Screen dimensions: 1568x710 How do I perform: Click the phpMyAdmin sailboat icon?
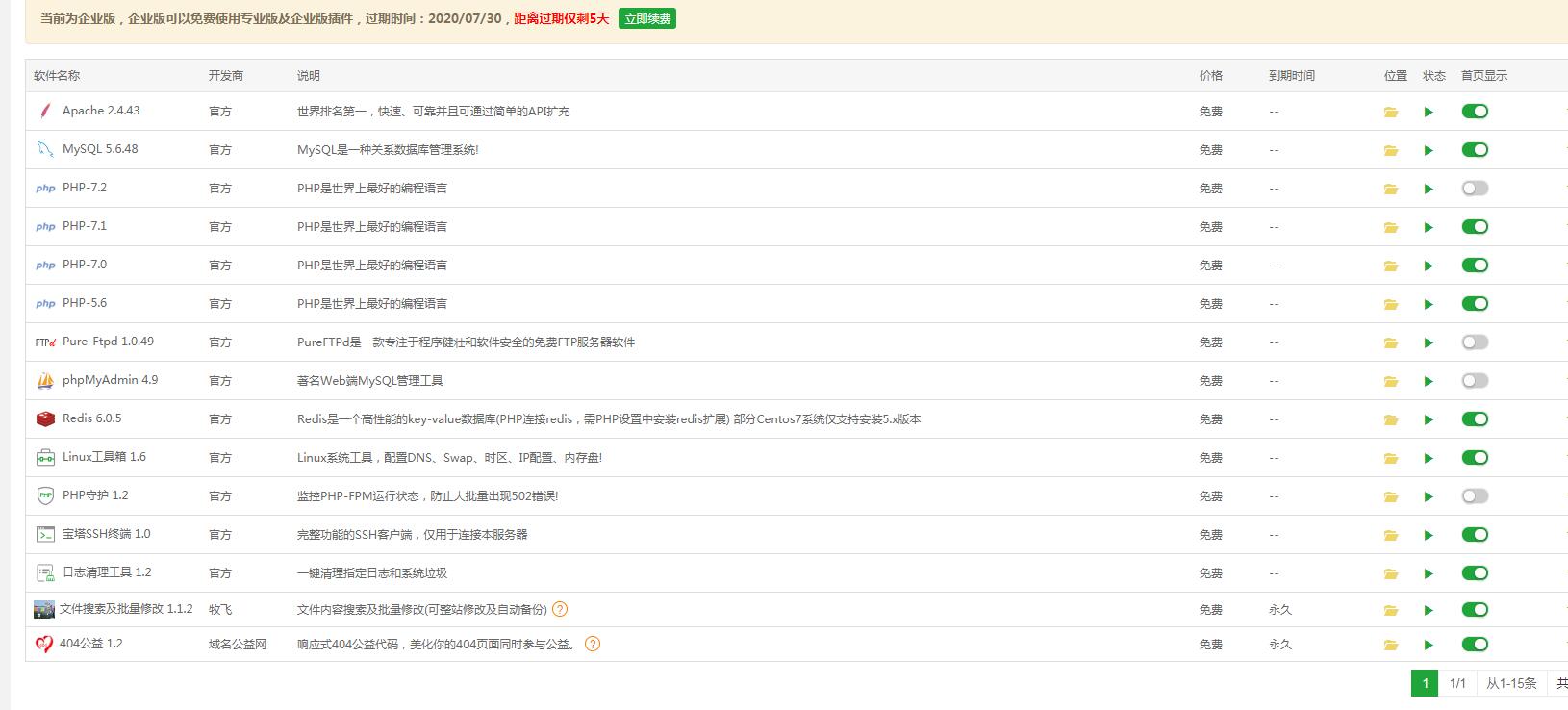point(45,380)
